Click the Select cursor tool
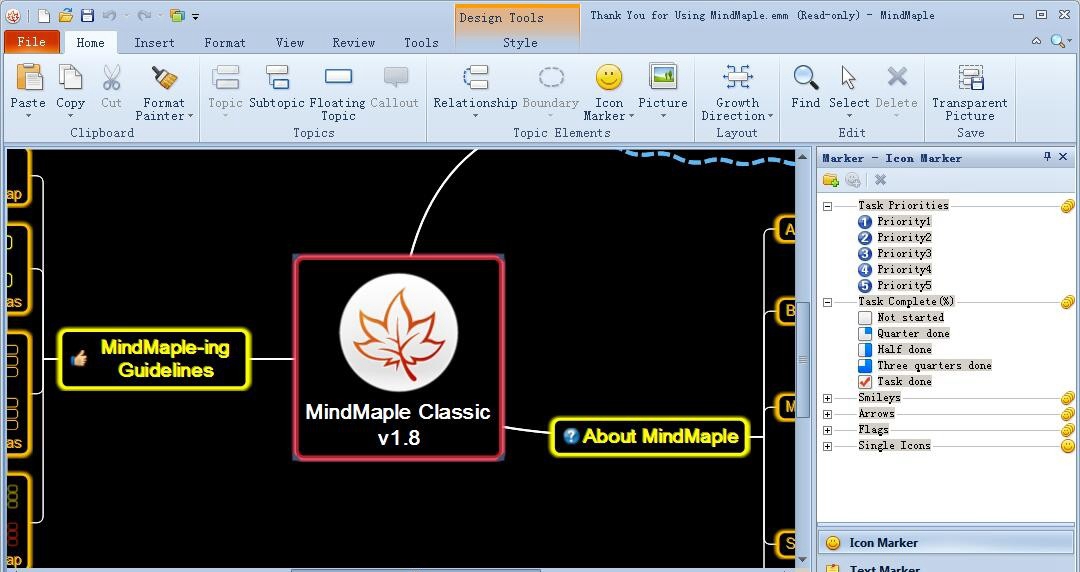Image resolution: width=1080 pixels, height=572 pixels. tap(849, 77)
